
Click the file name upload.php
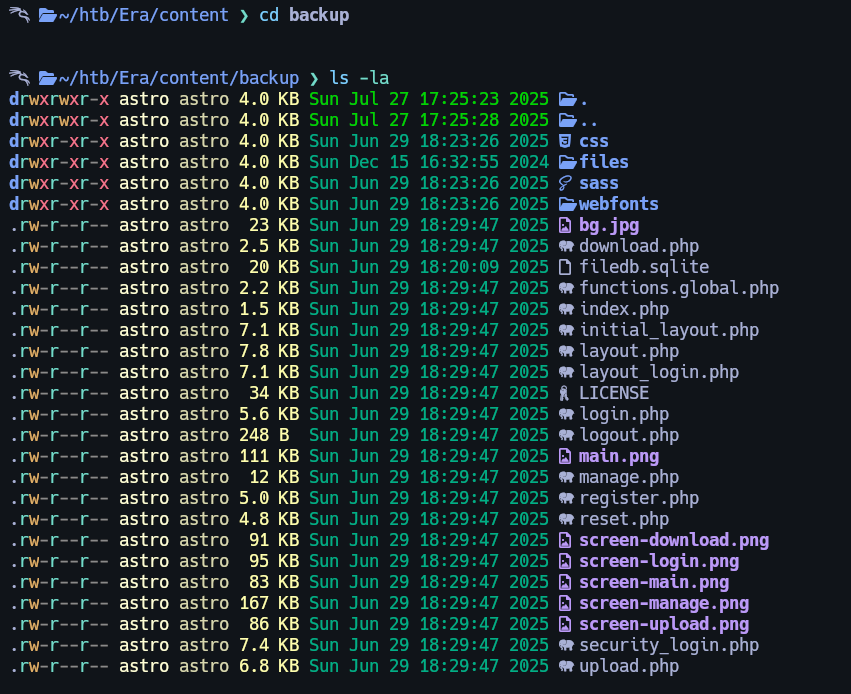[x=629, y=667]
